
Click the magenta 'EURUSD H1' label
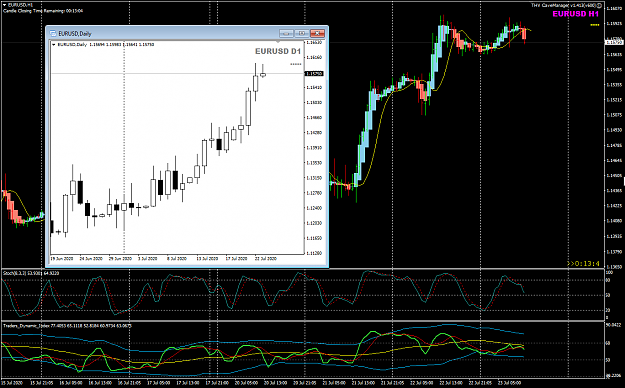[575, 14]
